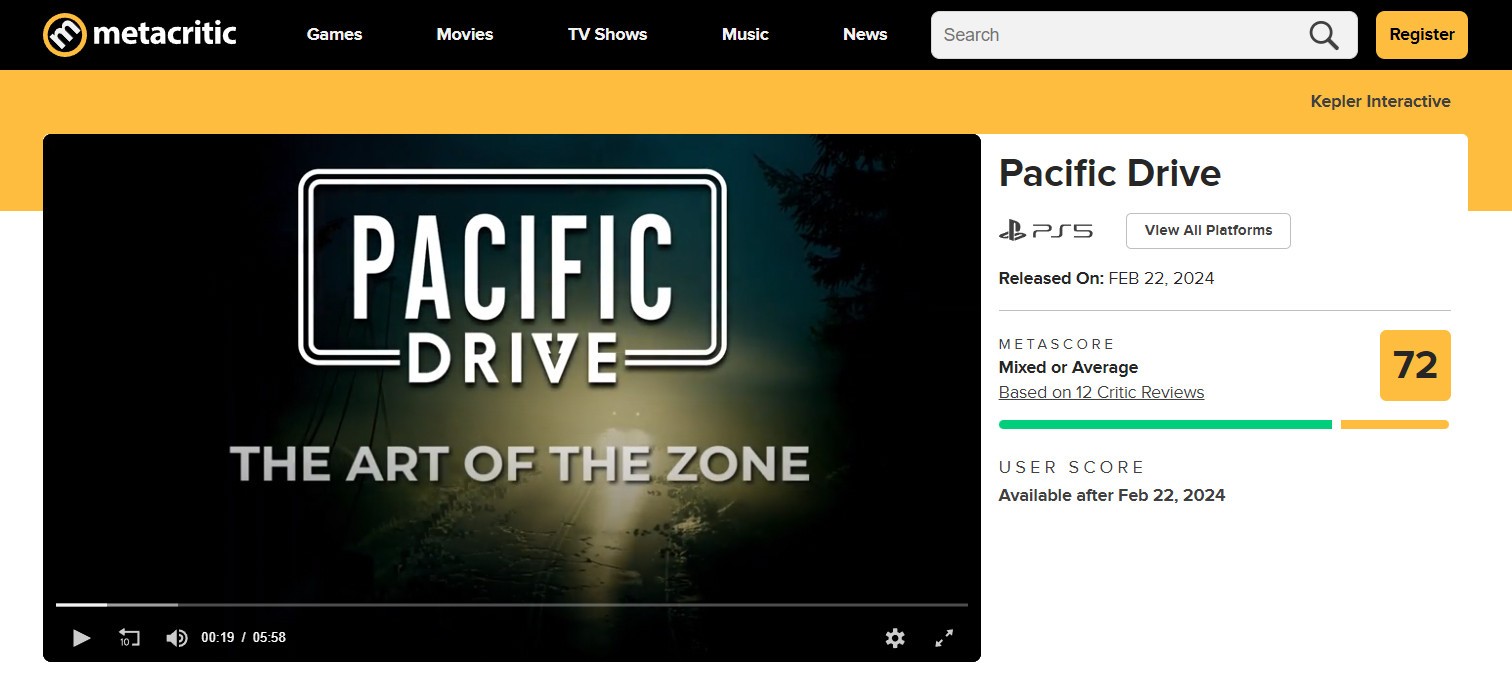Click the metacritic wordmark text
Viewport: 1512px width, 678px height.
(x=164, y=34)
